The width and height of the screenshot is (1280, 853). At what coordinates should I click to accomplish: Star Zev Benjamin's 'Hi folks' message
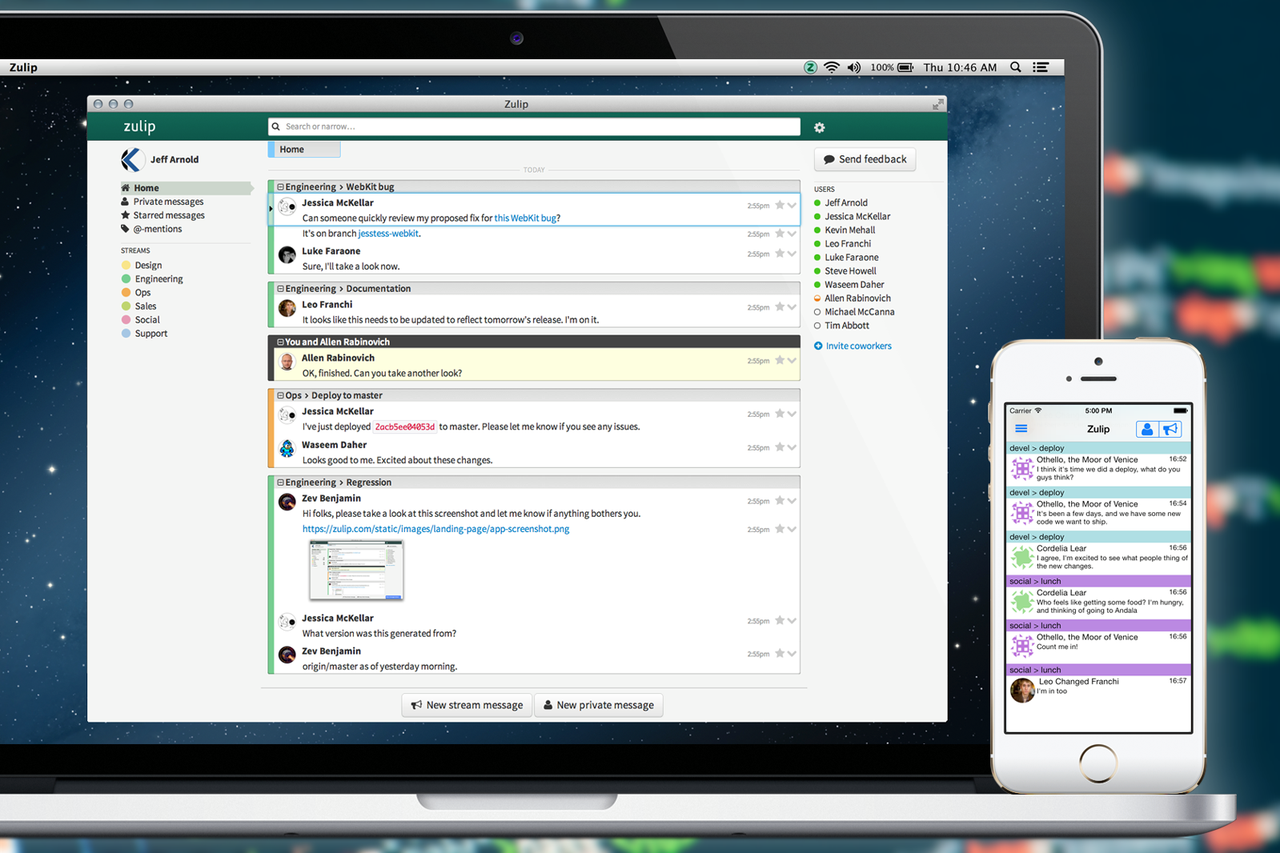779,501
